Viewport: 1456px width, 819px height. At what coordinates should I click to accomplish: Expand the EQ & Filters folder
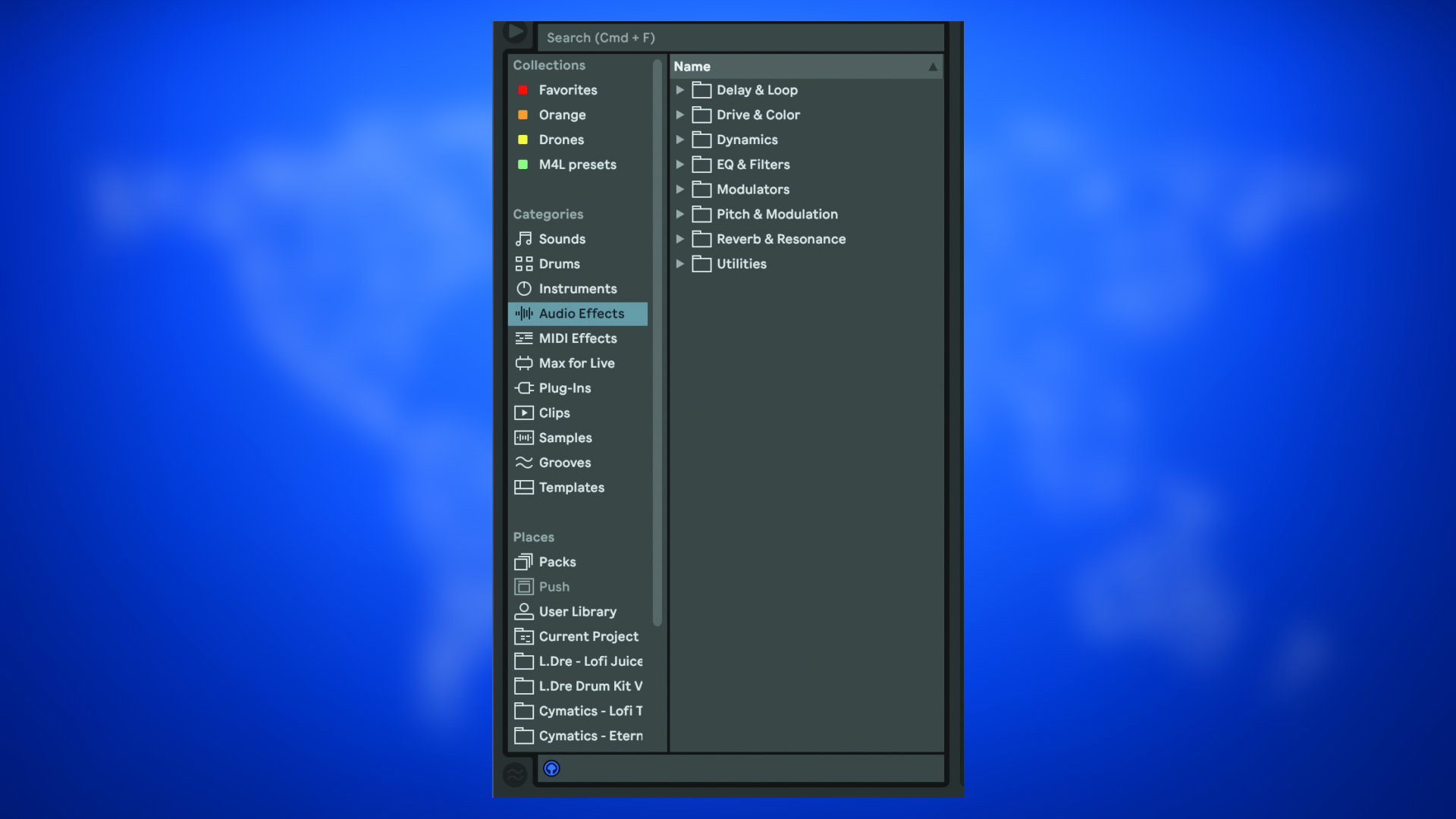(680, 164)
